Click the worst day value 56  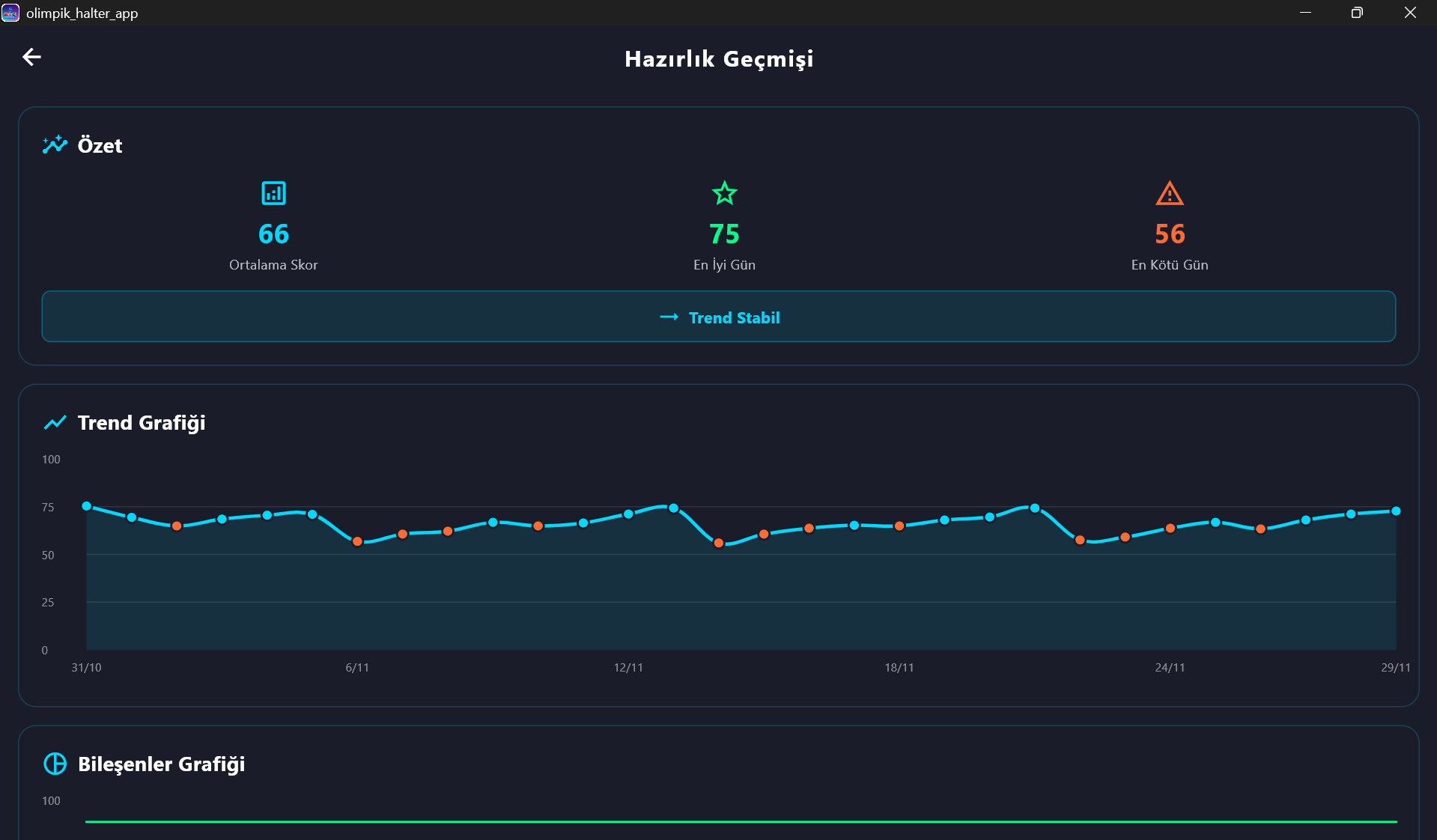pos(1169,234)
